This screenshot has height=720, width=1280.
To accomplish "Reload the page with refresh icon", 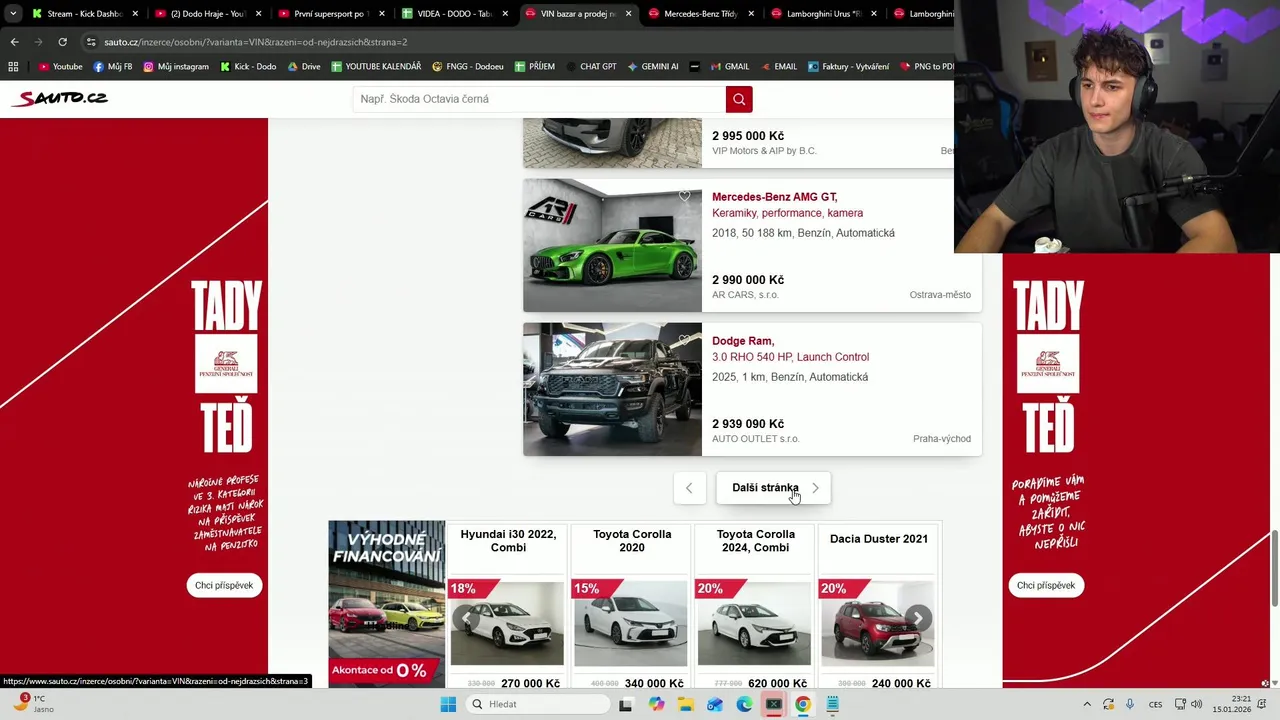I will 62,42.
